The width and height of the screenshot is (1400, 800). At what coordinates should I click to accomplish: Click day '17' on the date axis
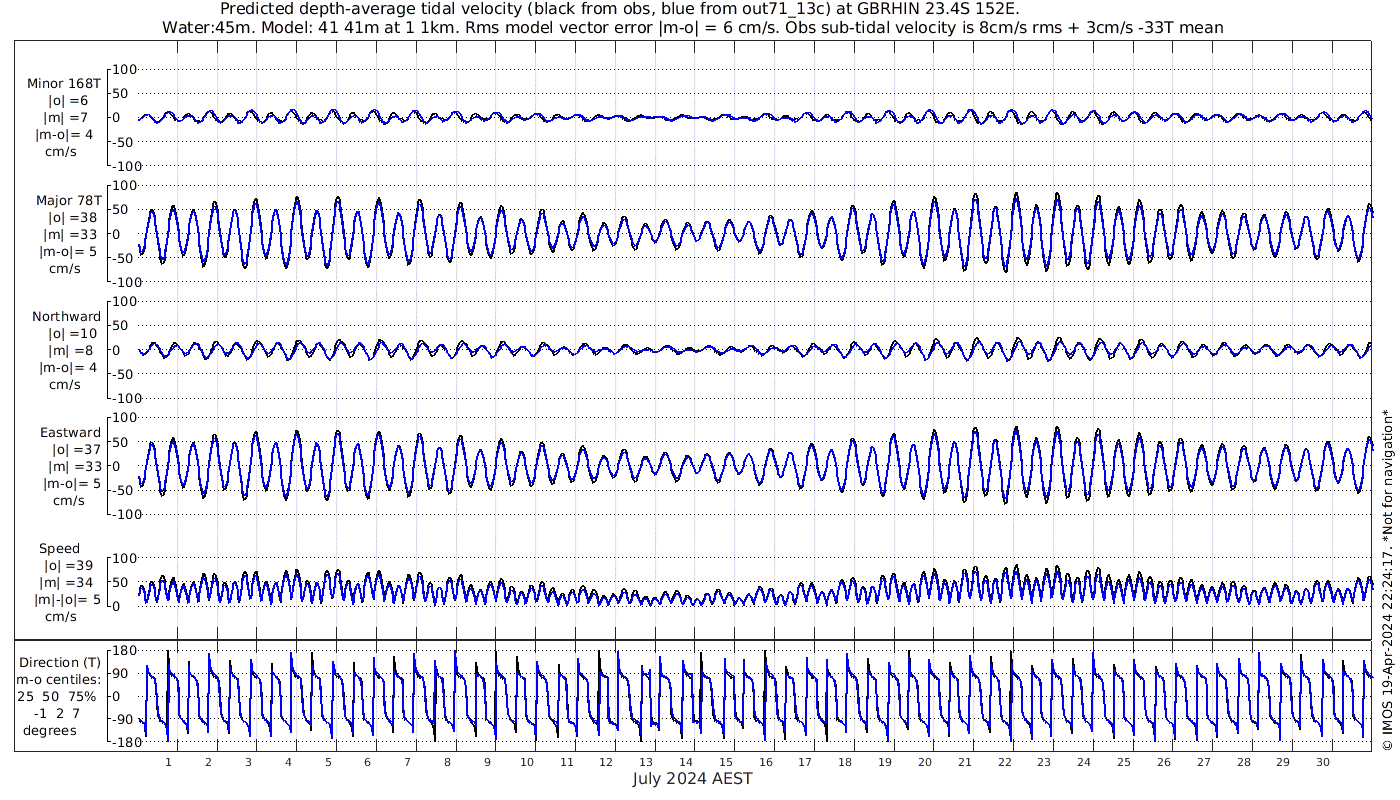[x=806, y=762]
